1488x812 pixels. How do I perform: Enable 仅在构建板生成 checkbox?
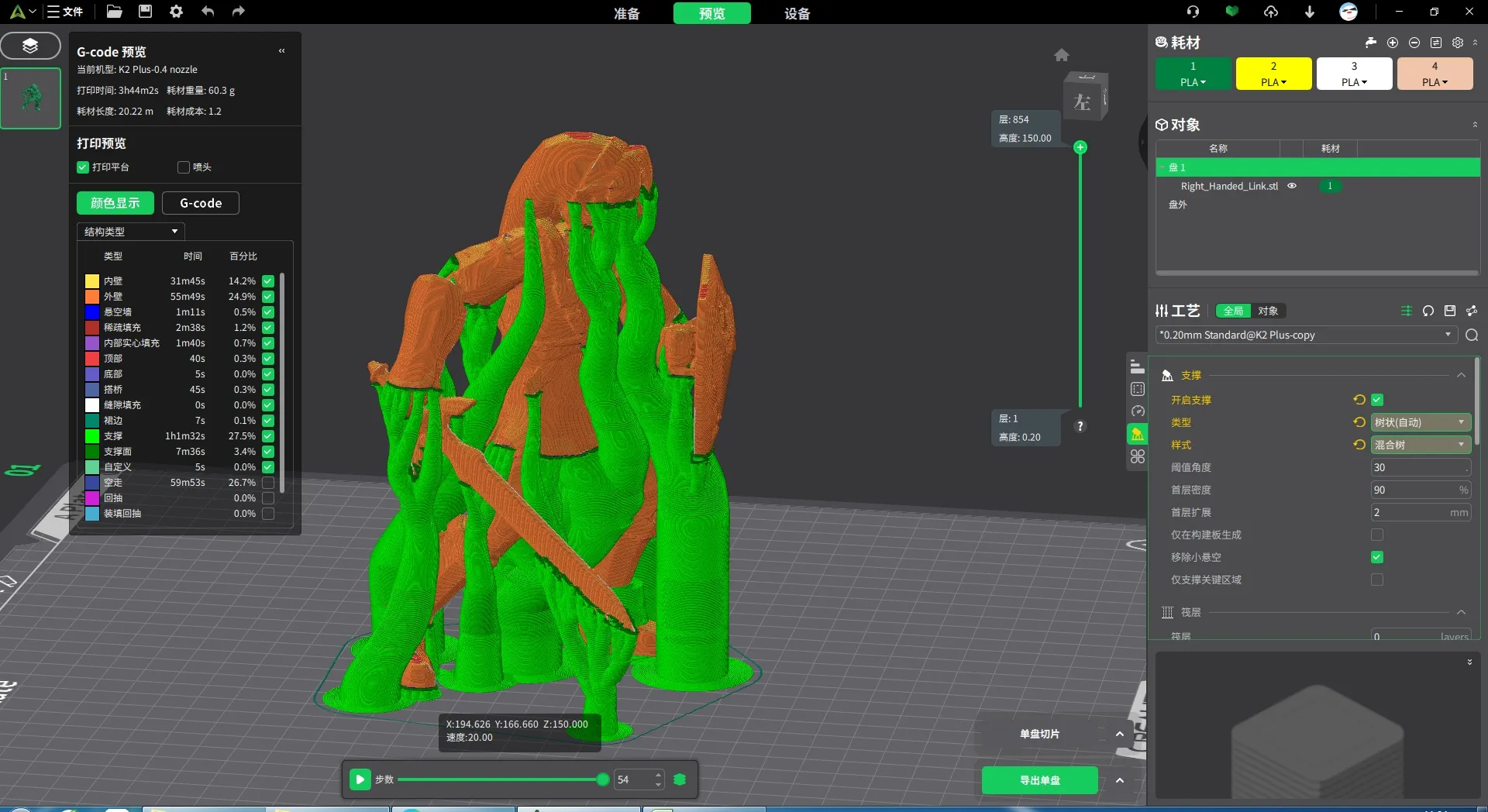(1377, 535)
